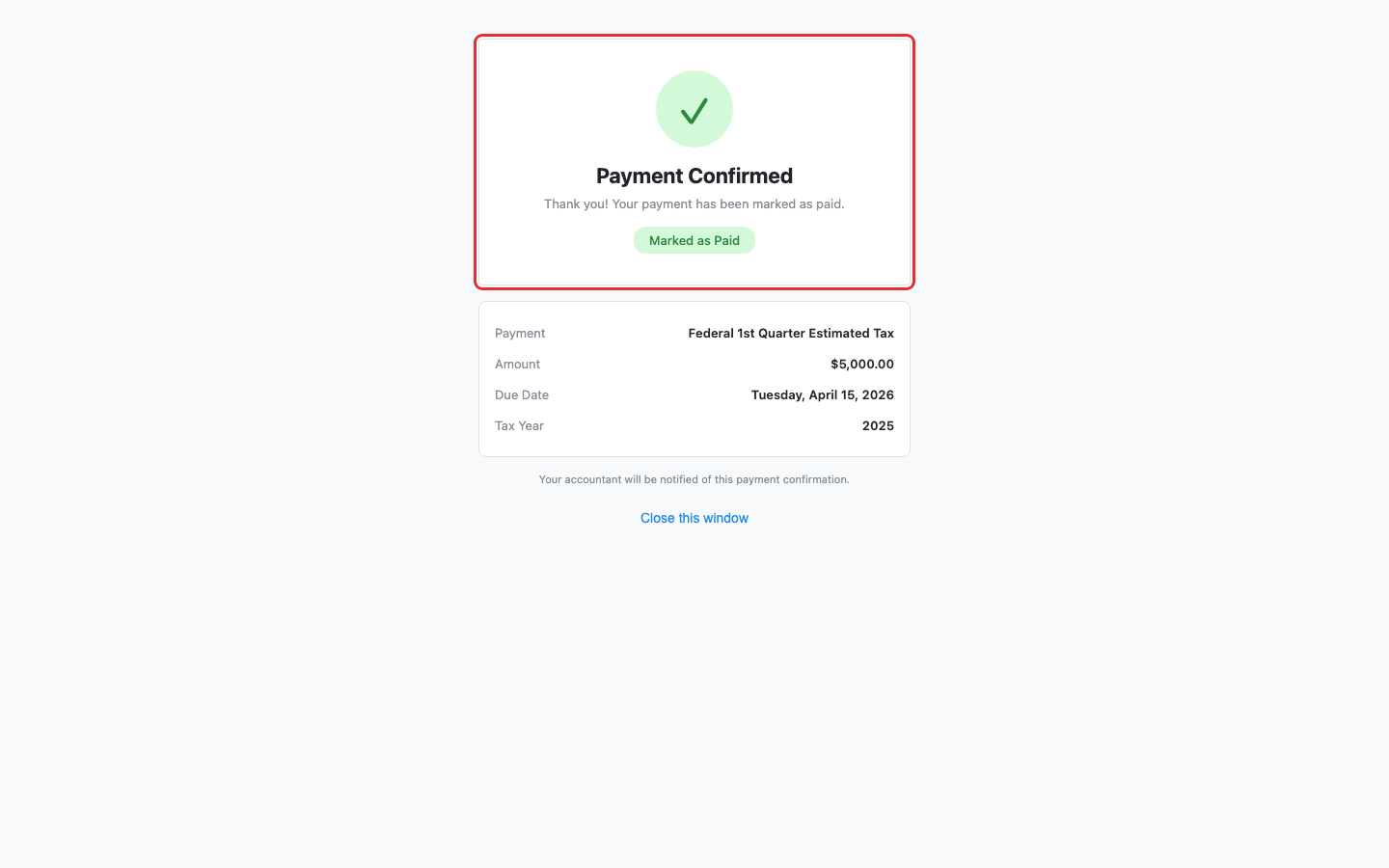Click the 2025 tax year value
Screen dimensions: 1389x868
[x=879, y=425]
